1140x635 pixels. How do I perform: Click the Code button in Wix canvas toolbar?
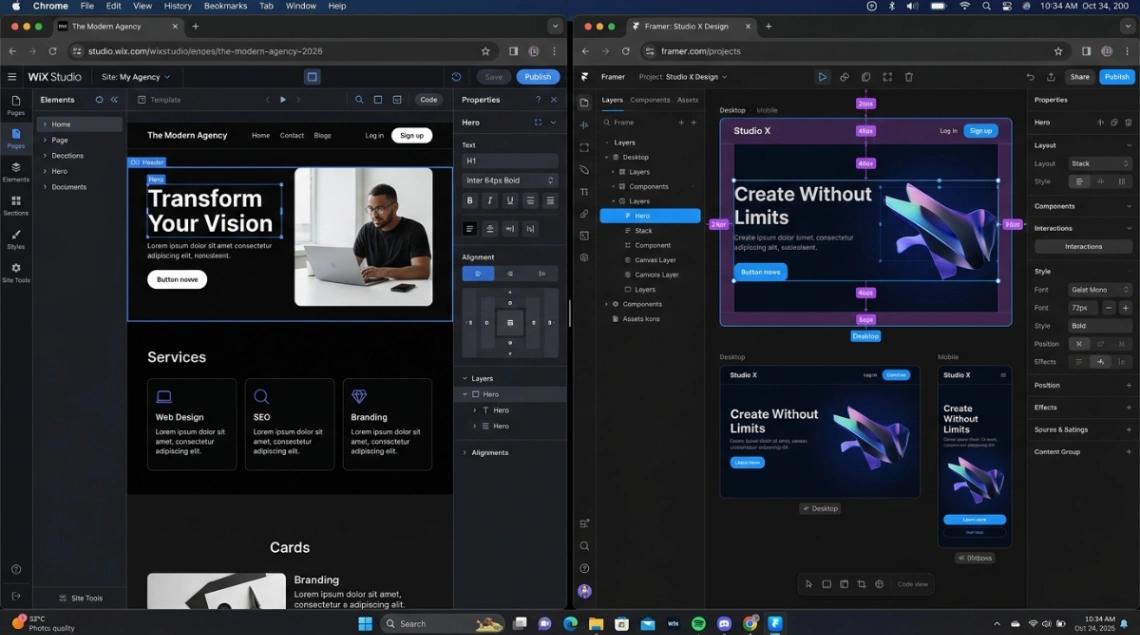pyautogui.click(x=429, y=100)
